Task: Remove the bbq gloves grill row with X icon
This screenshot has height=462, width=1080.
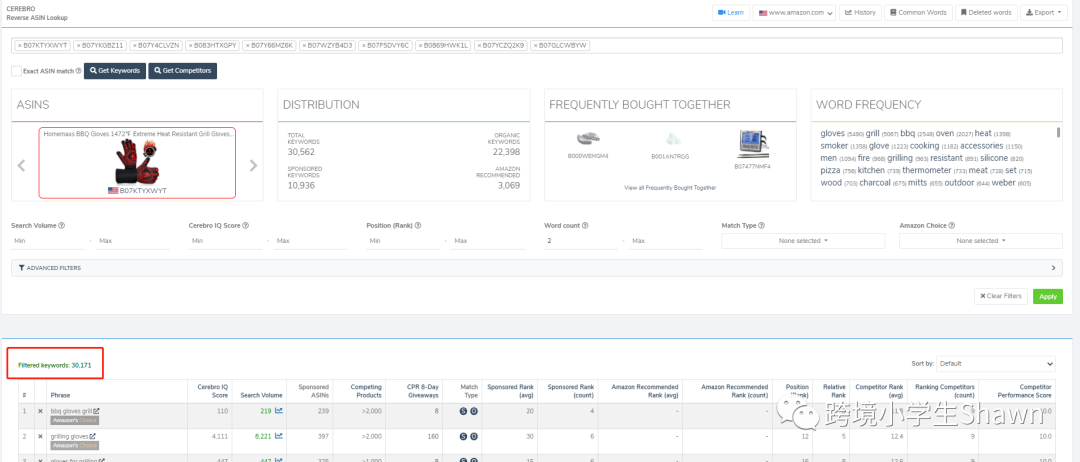Action: [40, 411]
